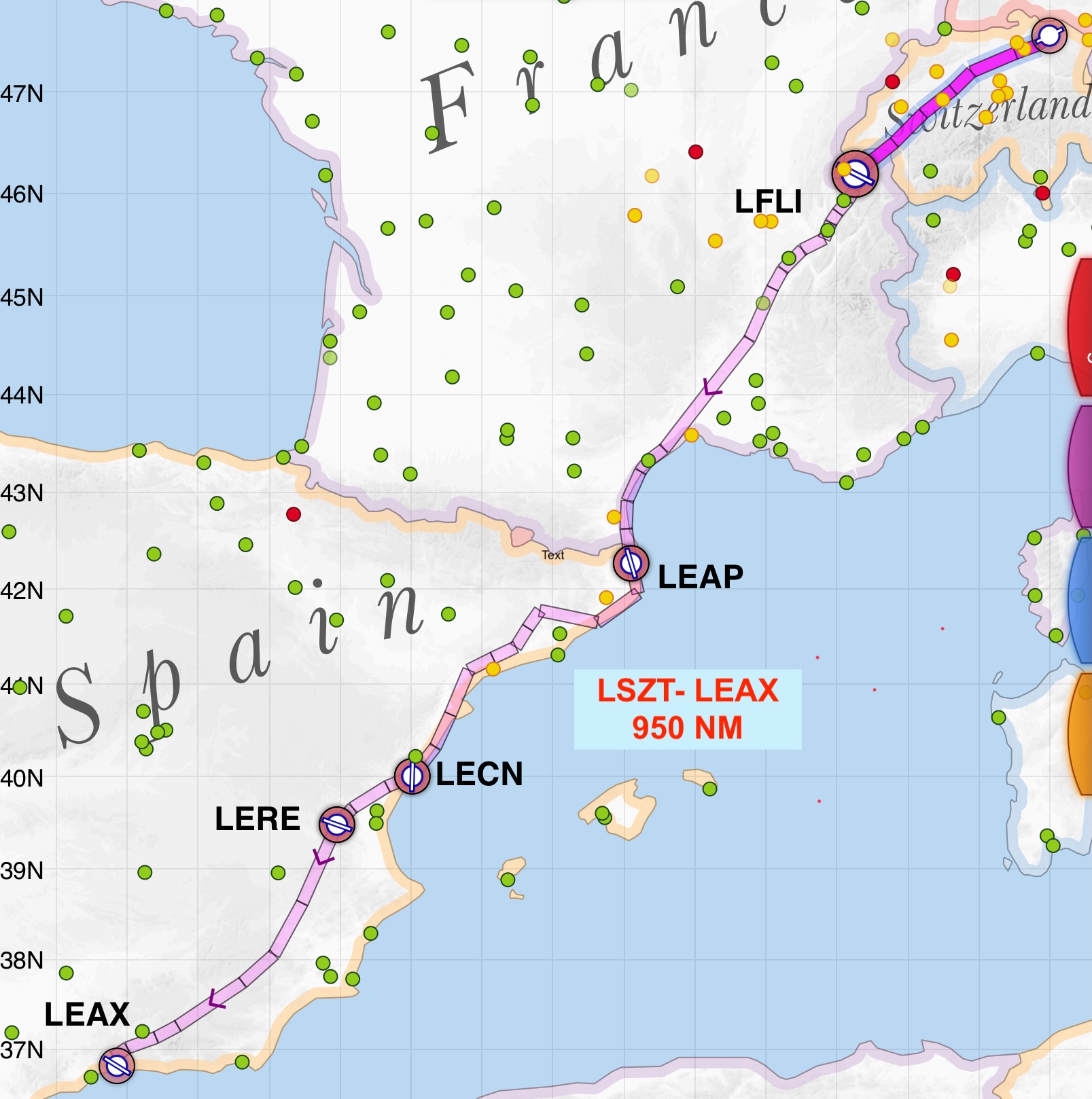Select the departure airport icon in Switzerland

pyautogui.click(x=1049, y=35)
